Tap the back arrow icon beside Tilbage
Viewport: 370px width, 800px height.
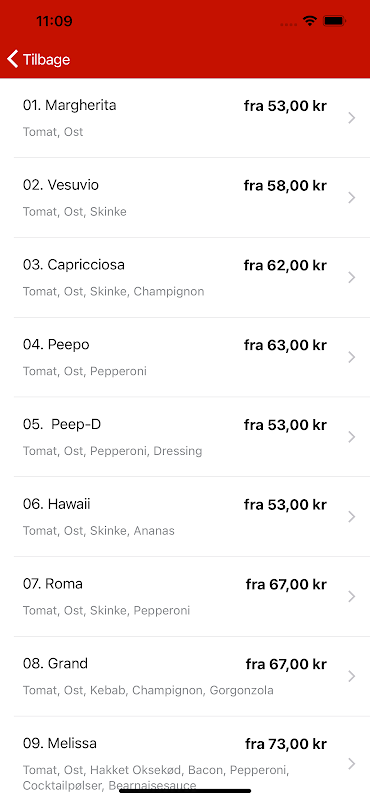point(13,59)
